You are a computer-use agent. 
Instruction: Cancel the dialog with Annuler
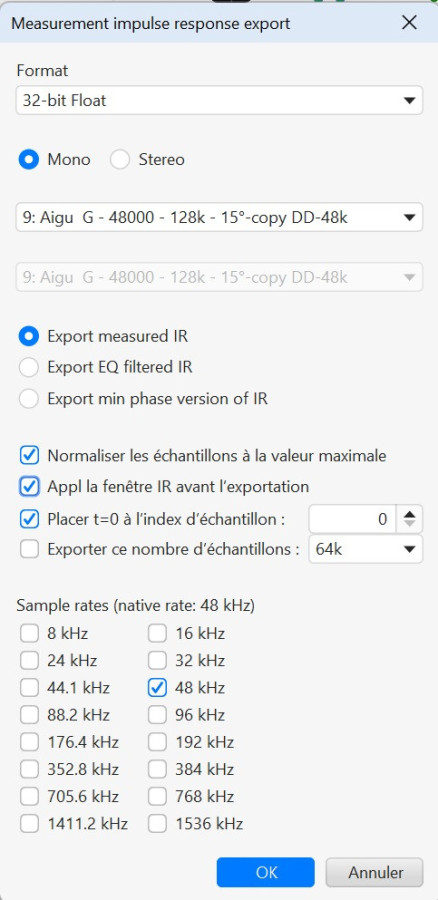(375, 872)
